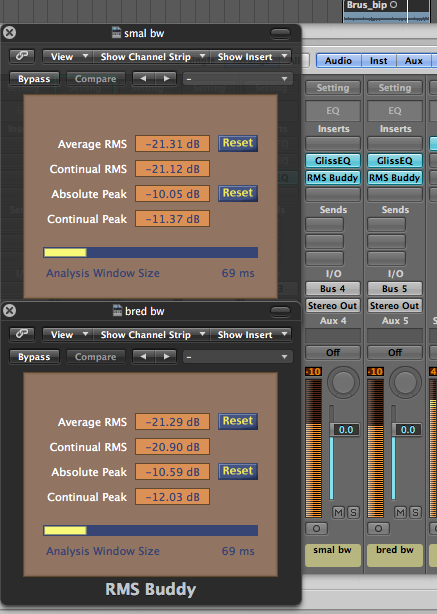Click peak level display on smal bw strip

point(314,371)
